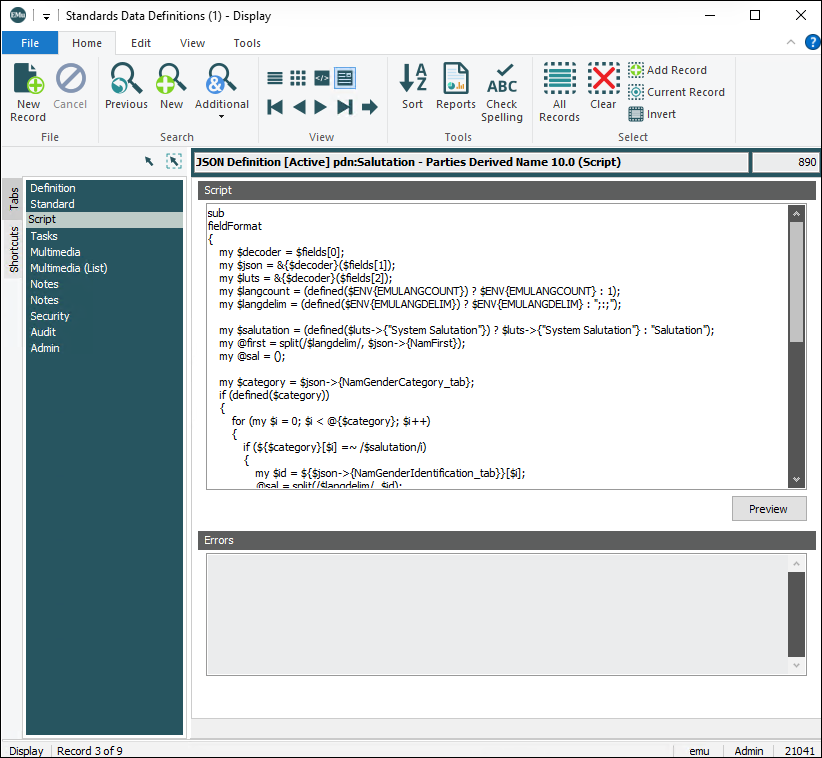822x758 pixels.
Task: Go to the first record arrow
Action: pyautogui.click(x=275, y=107)
